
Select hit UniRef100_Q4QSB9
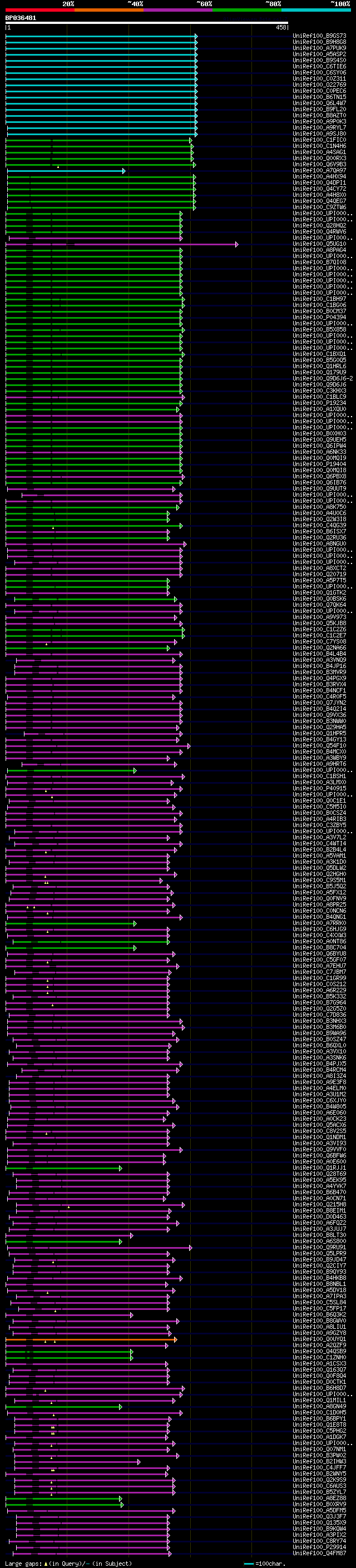[x=319, y=1351]
